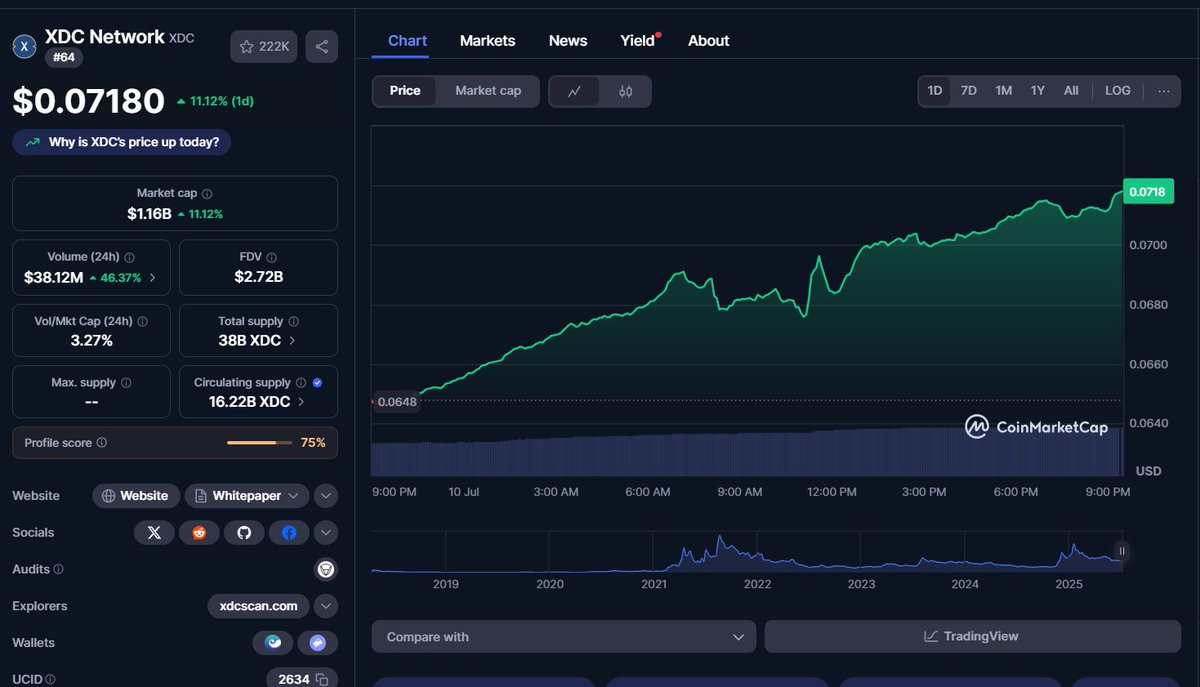
Task: Toggle LOG scale on chart
Action: pyautogui.click(x=1118, y=91)
